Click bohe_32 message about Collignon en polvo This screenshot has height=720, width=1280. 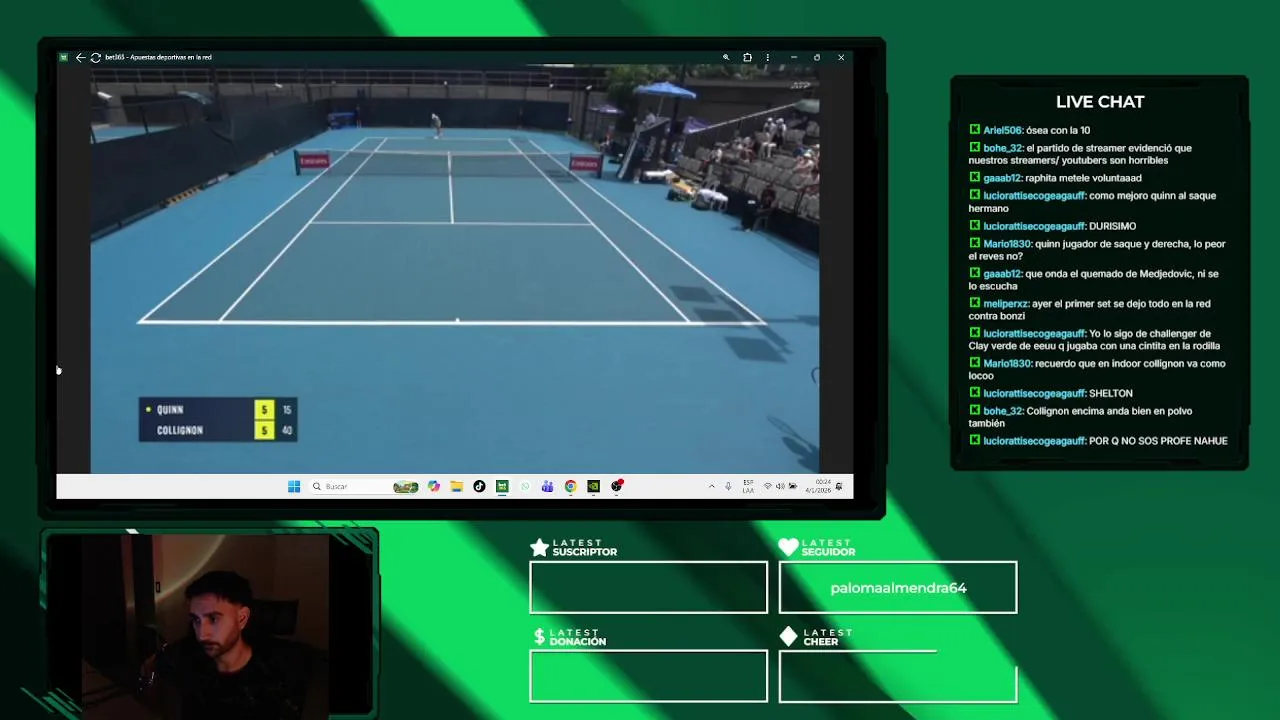1080,417
